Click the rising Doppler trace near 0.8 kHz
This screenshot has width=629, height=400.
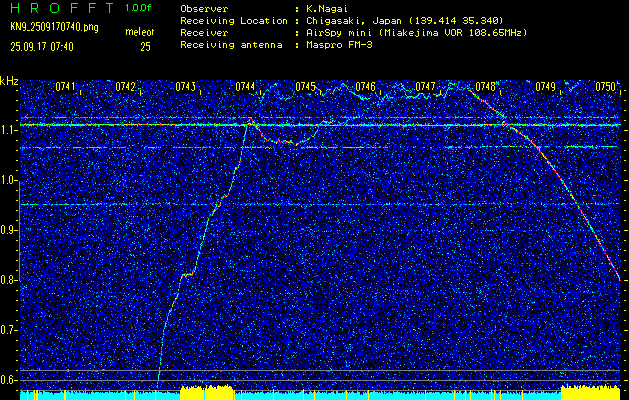(187, 275)
